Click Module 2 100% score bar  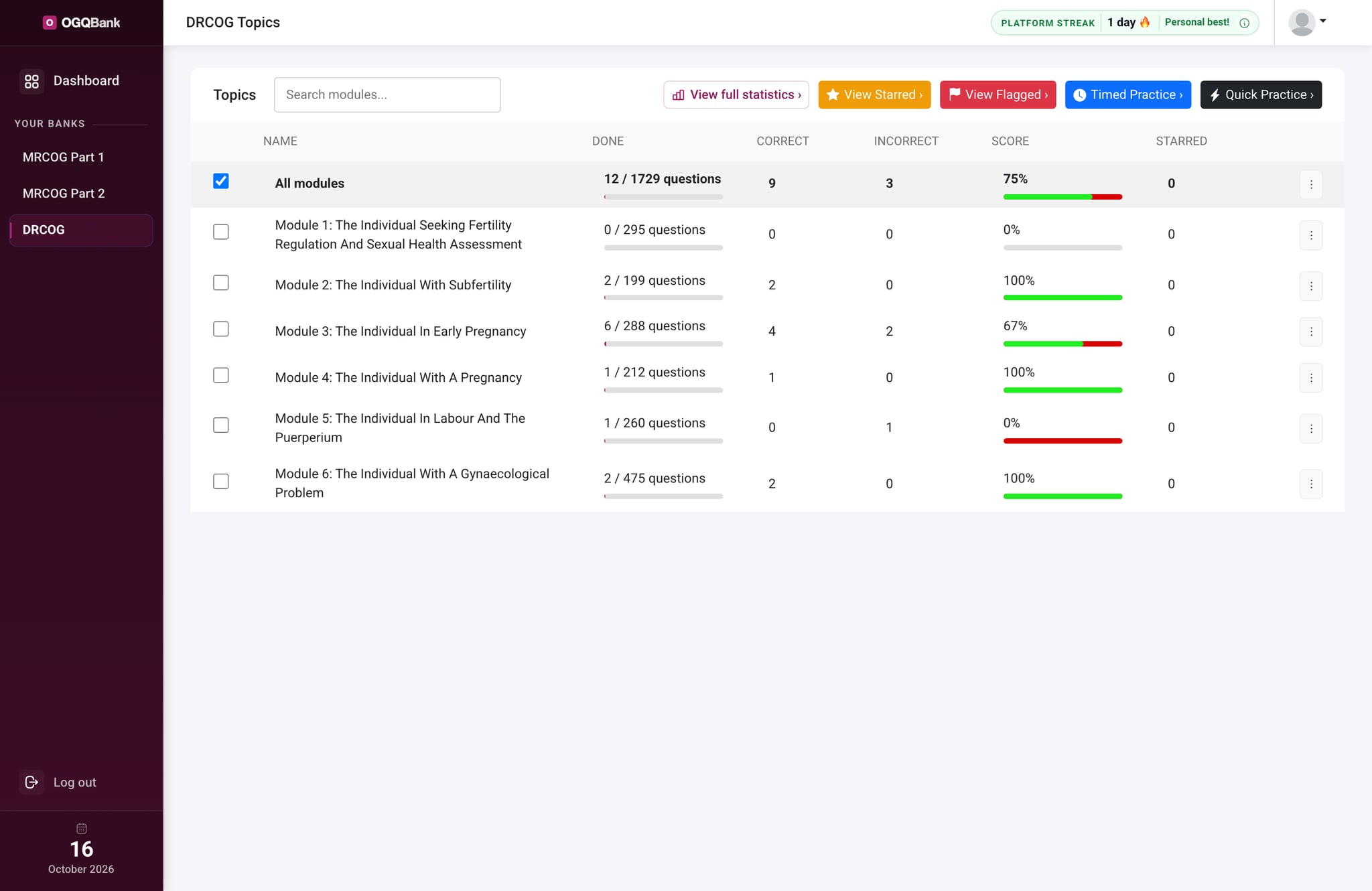[x=1062, y=298]
